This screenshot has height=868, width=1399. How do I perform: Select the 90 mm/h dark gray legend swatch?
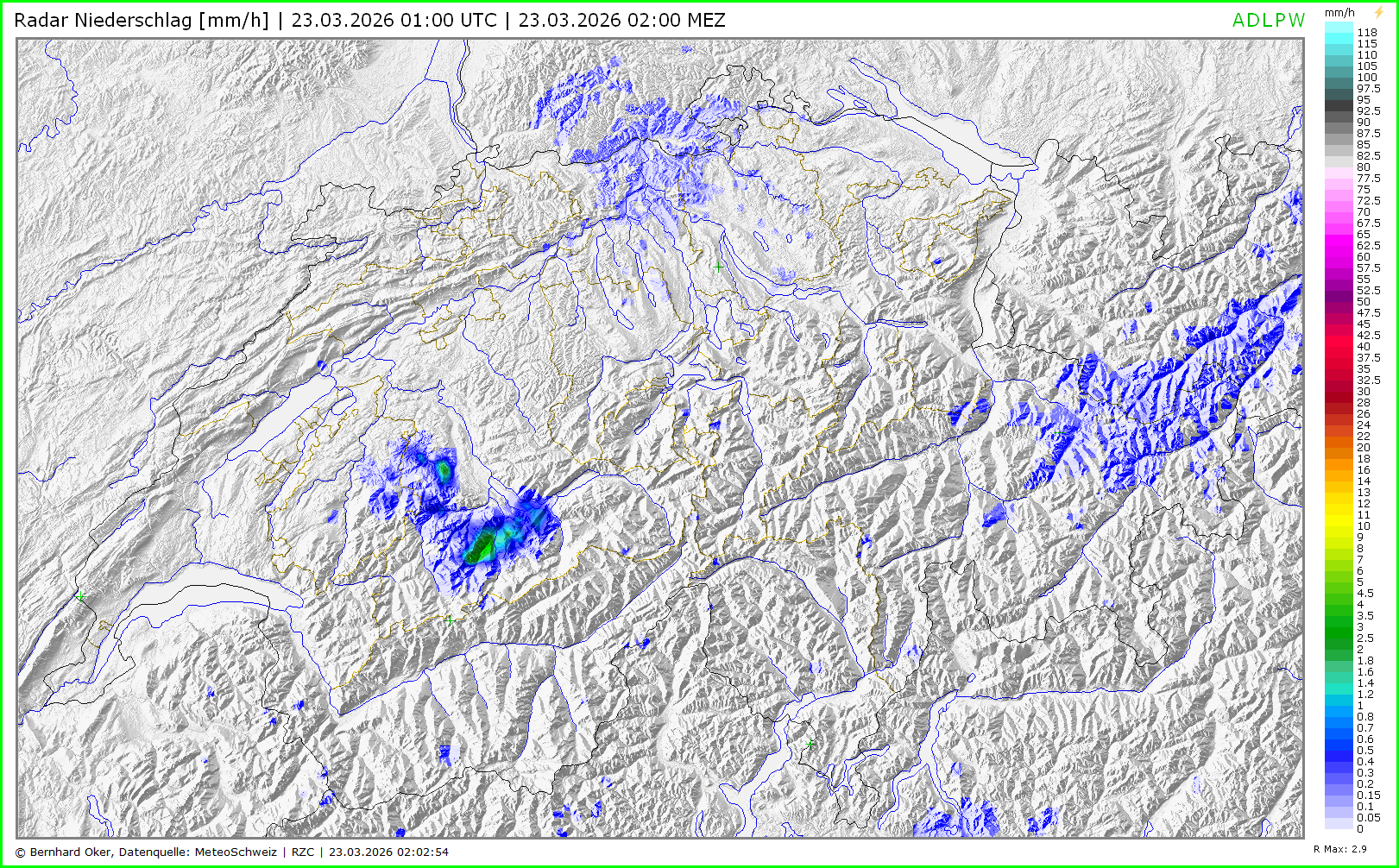coord(1339,123)
